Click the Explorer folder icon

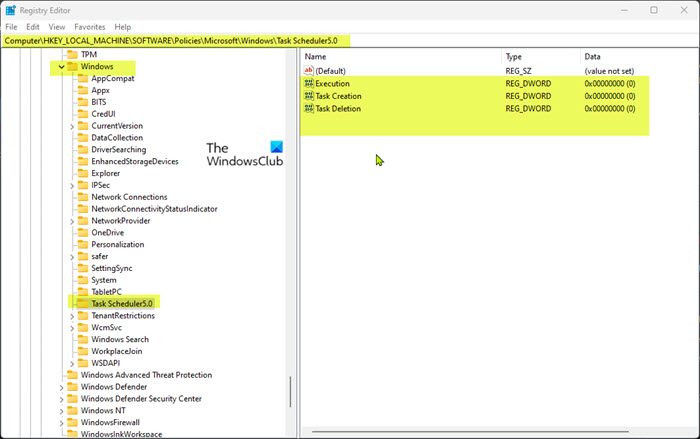(83, 173)
